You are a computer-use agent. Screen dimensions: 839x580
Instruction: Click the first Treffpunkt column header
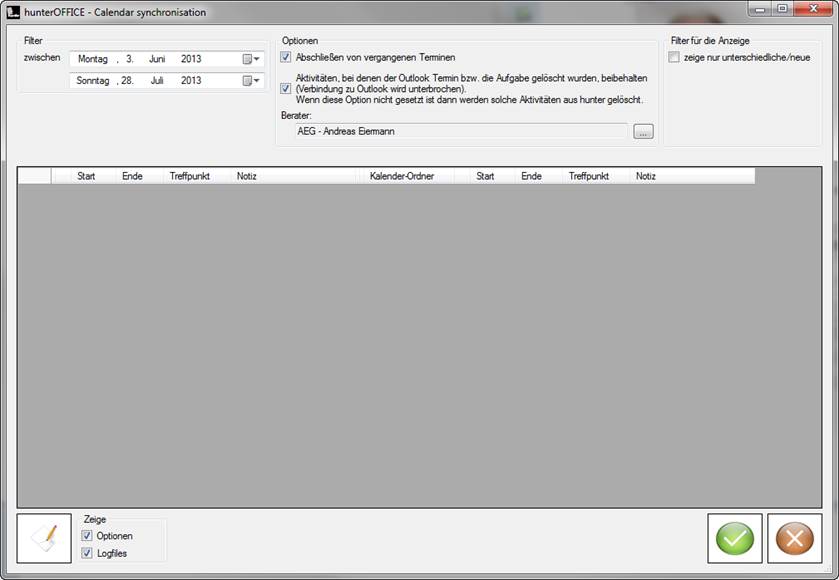coord(190,176)
